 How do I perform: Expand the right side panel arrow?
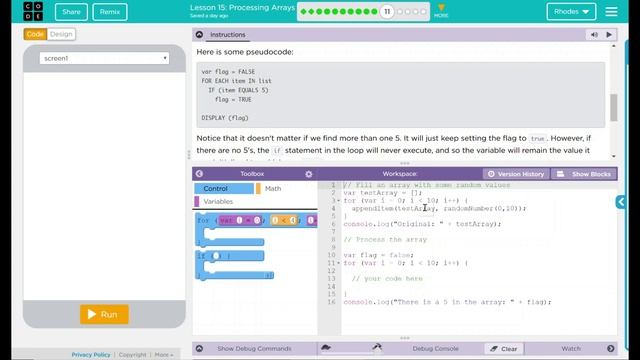(x=620, y=202)
